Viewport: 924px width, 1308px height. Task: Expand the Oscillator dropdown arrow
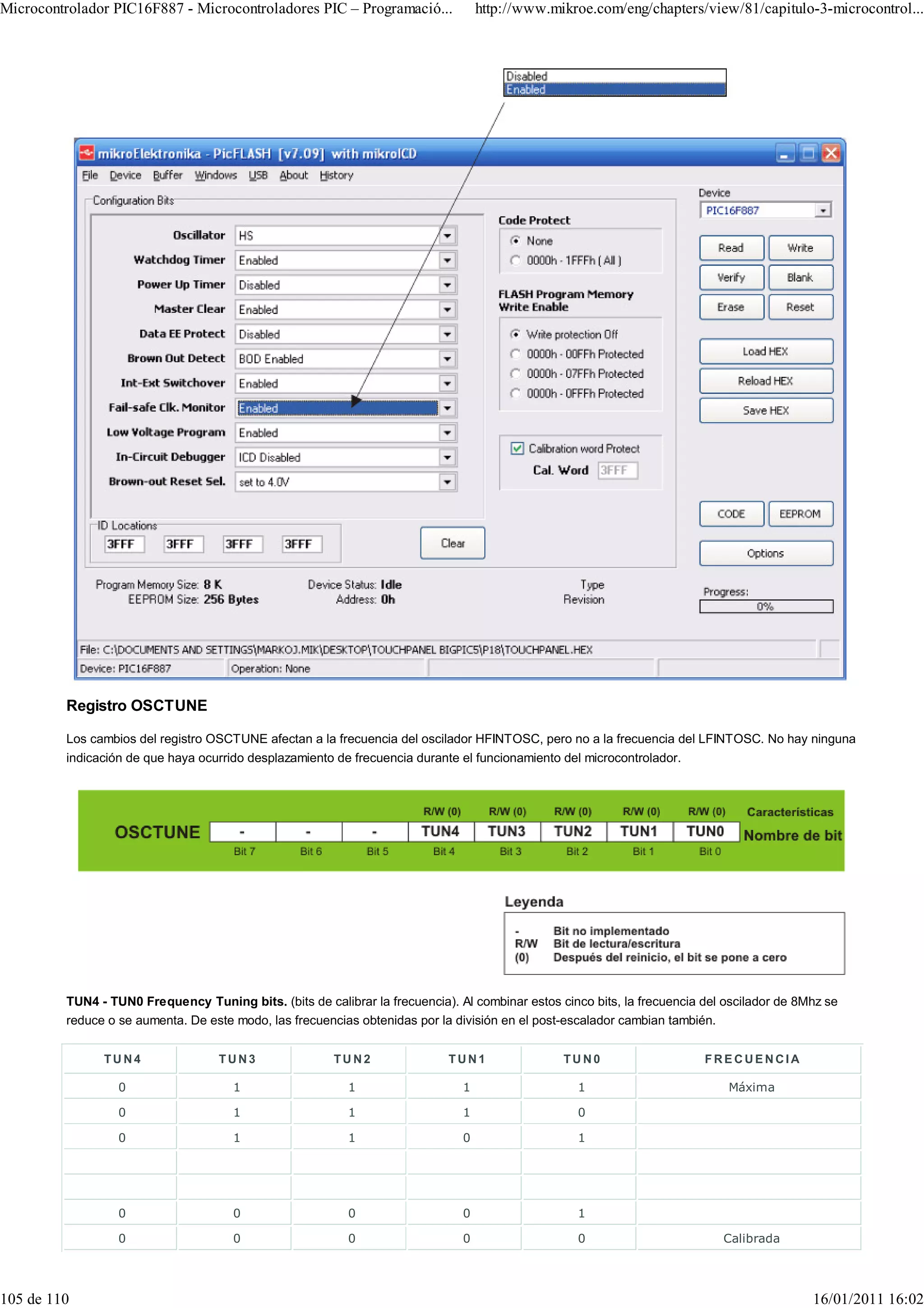click(x=448, y=236)
